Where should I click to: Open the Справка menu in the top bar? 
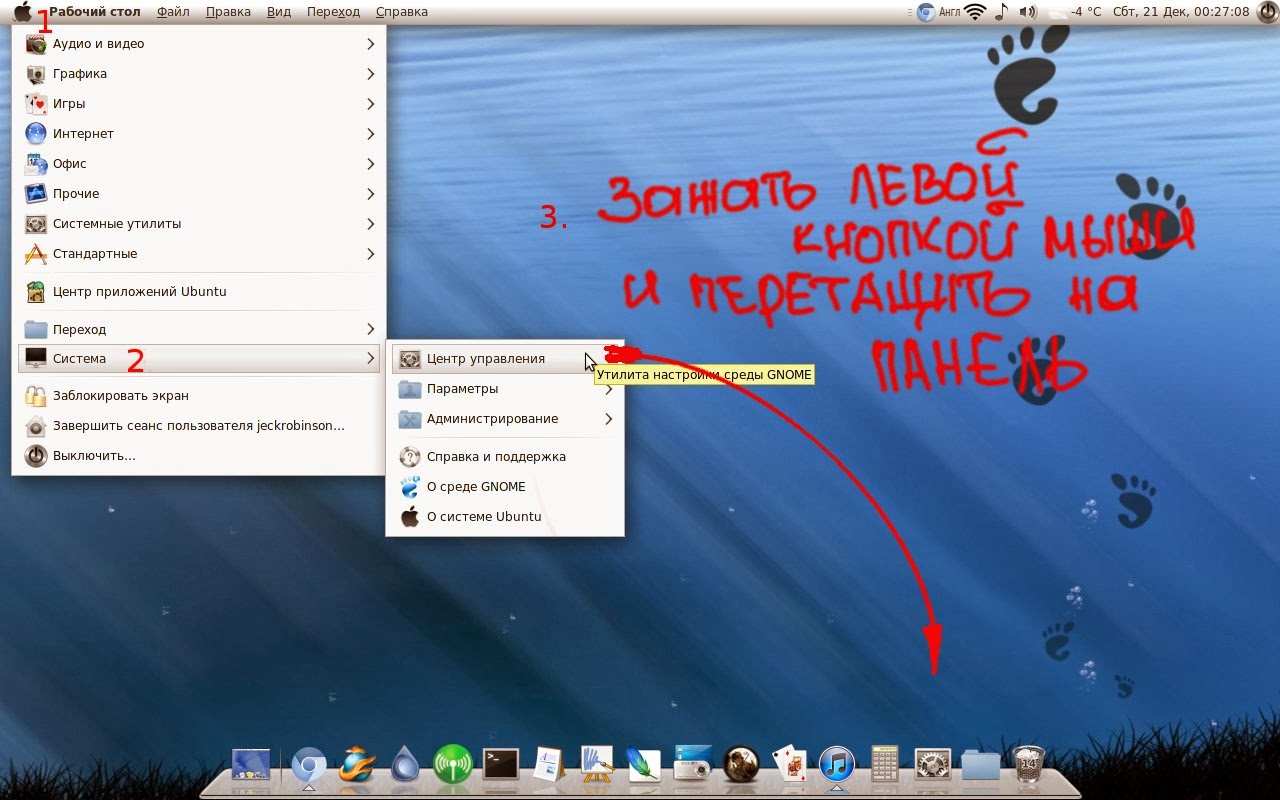pos(402,12)
